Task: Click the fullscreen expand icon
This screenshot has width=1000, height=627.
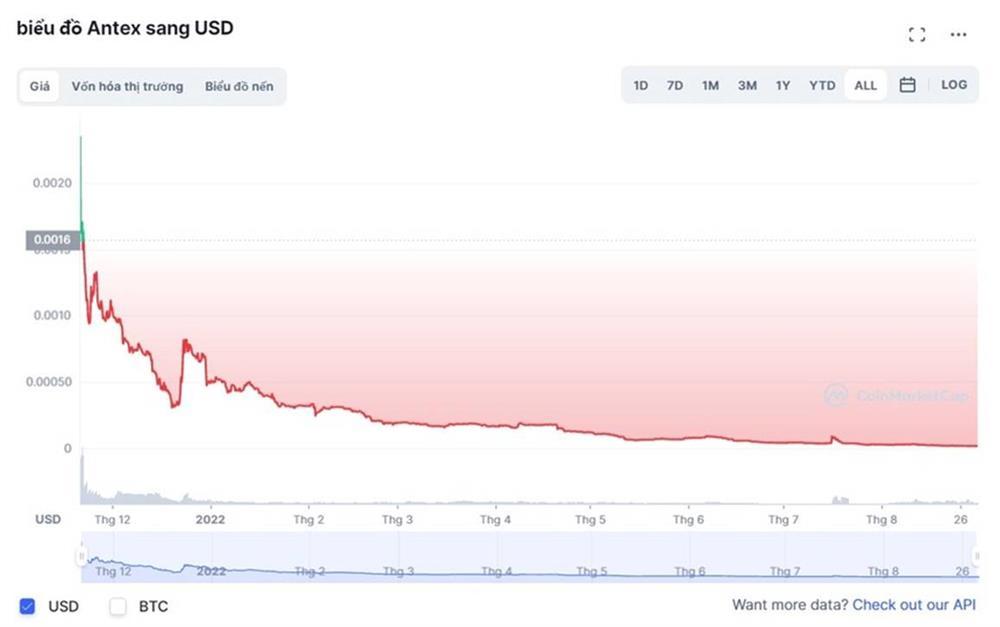Action: click(x=916, y=35)
